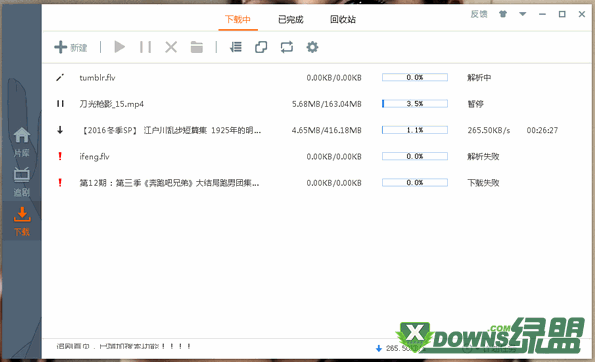Start selected download with play icon
Screen dimensions: 595x362
pos(120,47)
